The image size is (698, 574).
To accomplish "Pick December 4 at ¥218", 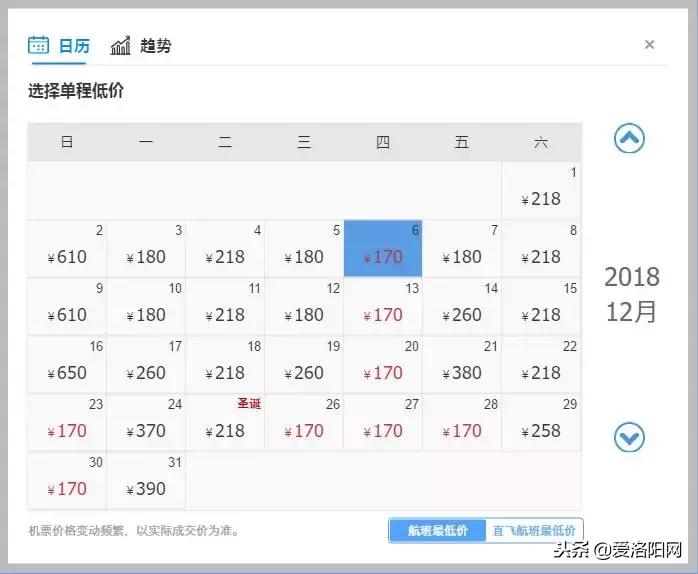I will pyautogui.click(x=225, y=248).
